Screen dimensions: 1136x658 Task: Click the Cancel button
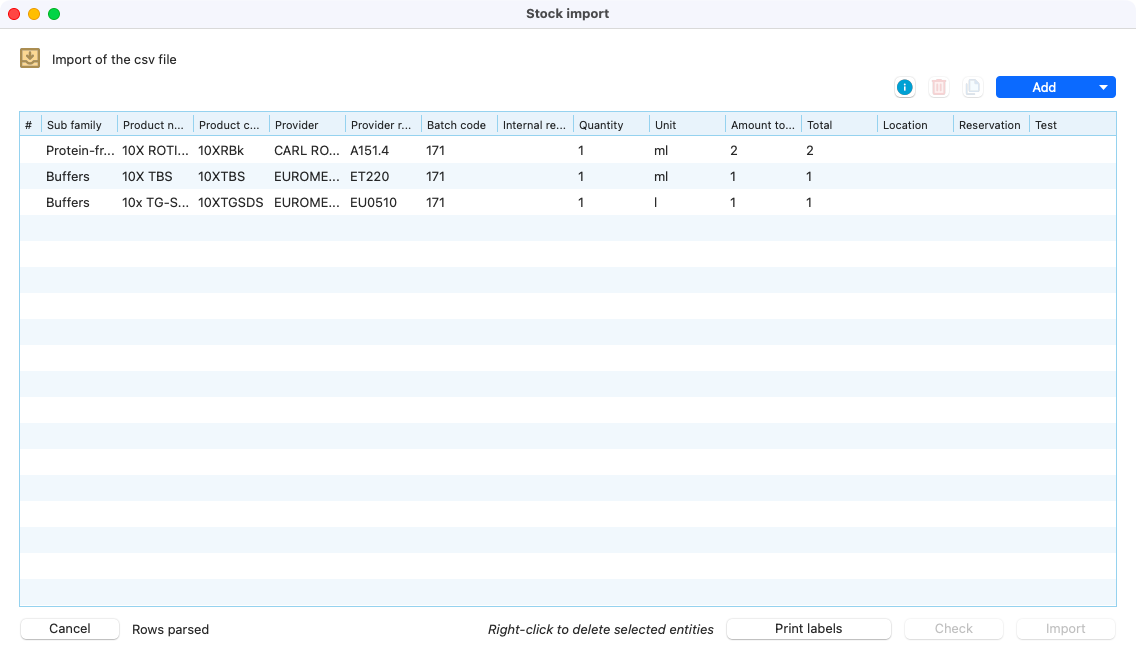(x=70, y=629)
